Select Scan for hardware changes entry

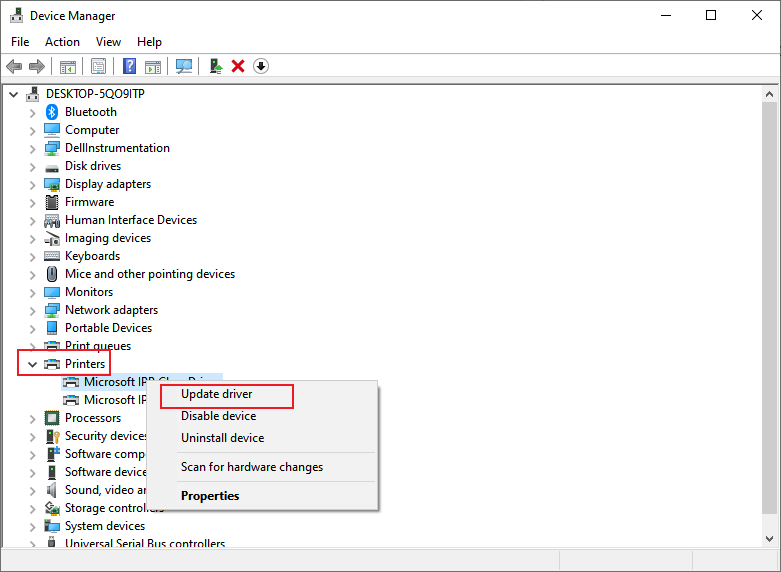[x=262, y=467]
